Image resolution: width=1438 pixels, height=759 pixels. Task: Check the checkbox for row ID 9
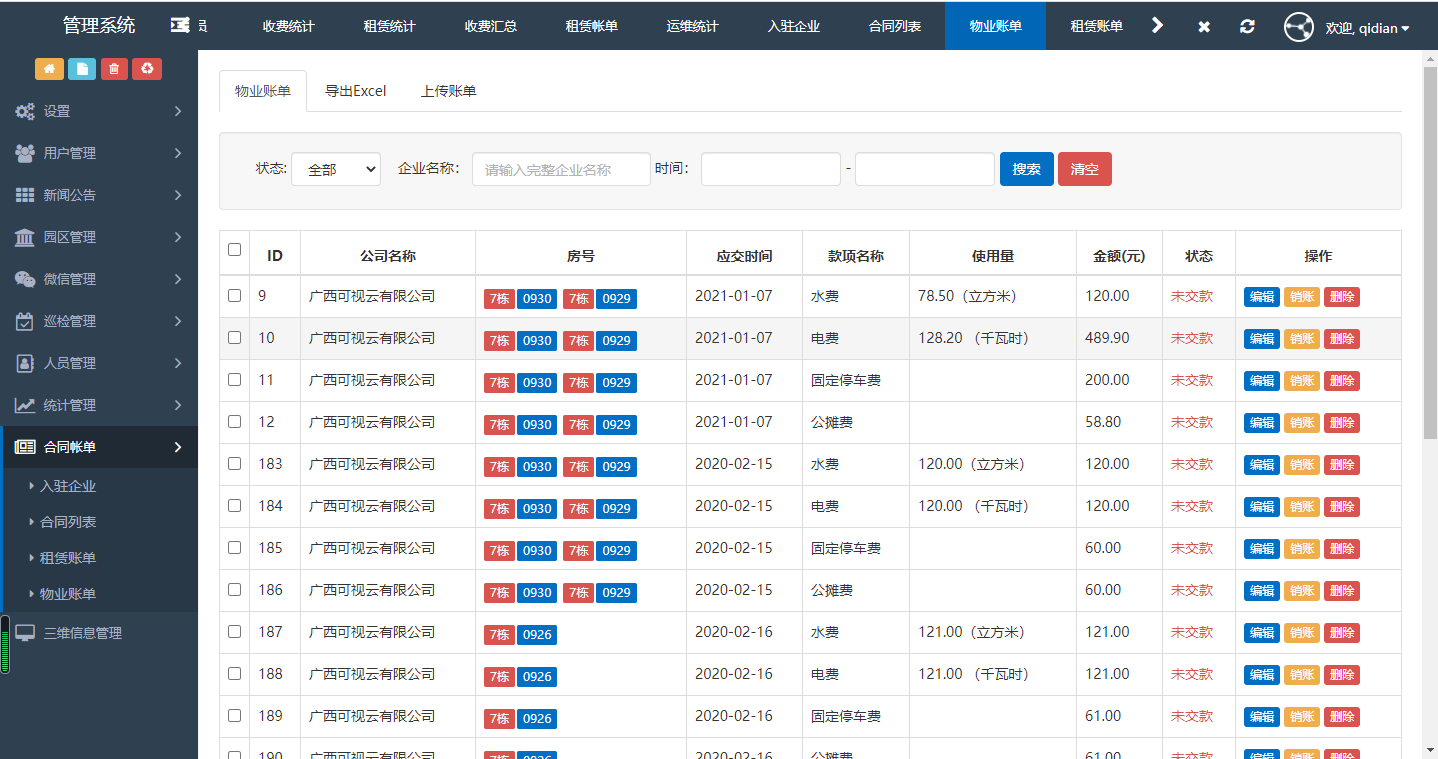234,296
